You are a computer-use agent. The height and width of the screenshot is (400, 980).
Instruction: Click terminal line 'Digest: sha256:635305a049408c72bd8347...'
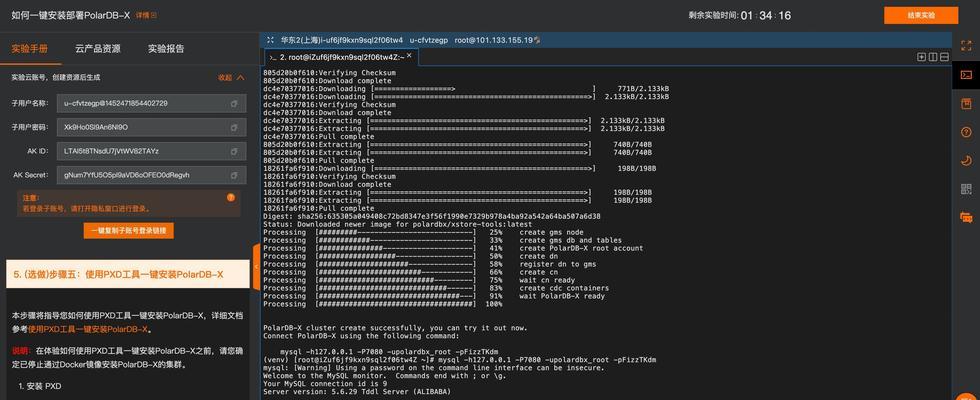click(x=432, y=216)
